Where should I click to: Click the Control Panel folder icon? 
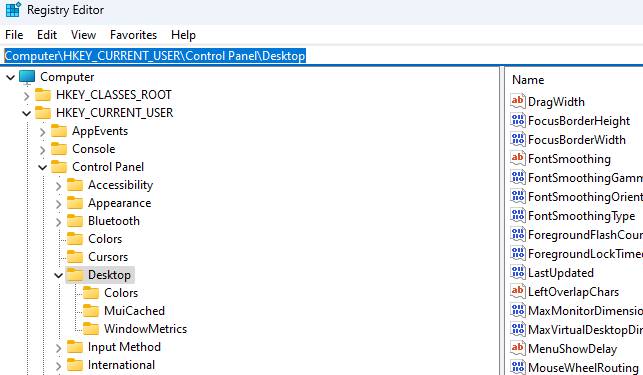pyautogui.click(x=59, y=167)
